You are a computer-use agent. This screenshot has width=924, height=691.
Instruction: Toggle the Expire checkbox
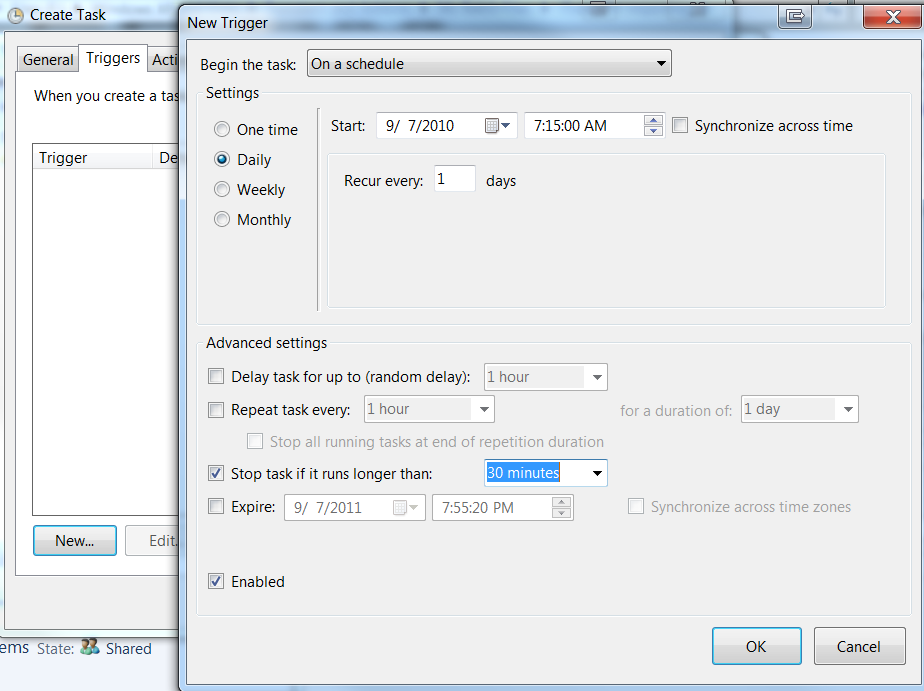pyautogui.click(x=216, y=507)
